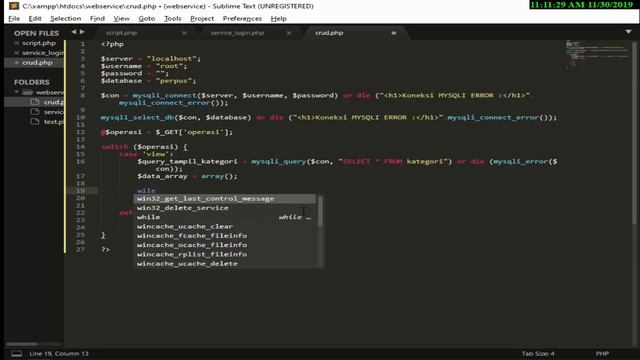
Task: Open the Edit menu
Action: pos(35,18)
